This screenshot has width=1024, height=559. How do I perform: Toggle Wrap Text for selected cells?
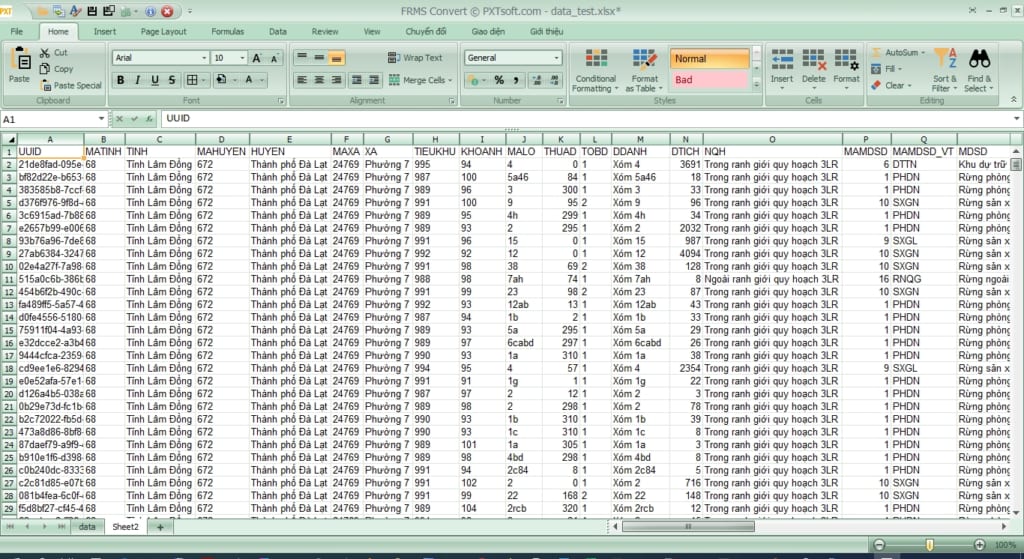pos(415,58)
